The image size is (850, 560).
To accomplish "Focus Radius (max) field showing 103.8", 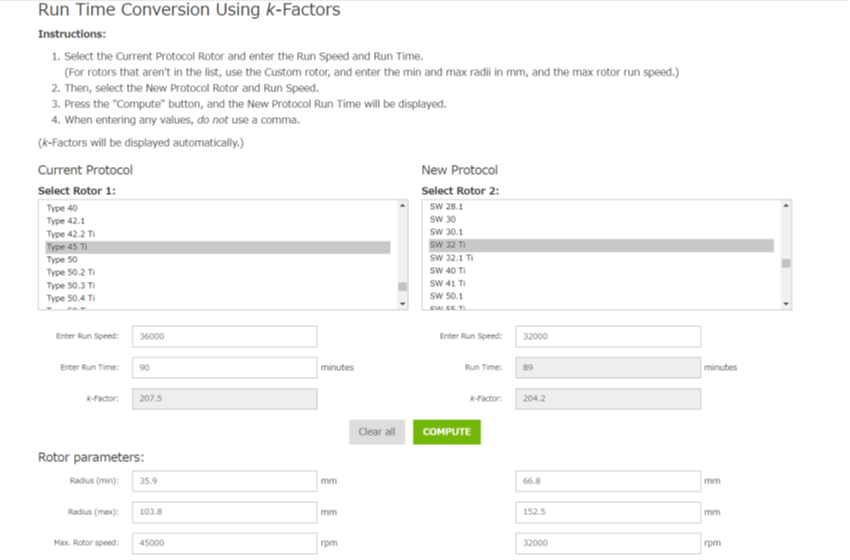I will [224, 512].
